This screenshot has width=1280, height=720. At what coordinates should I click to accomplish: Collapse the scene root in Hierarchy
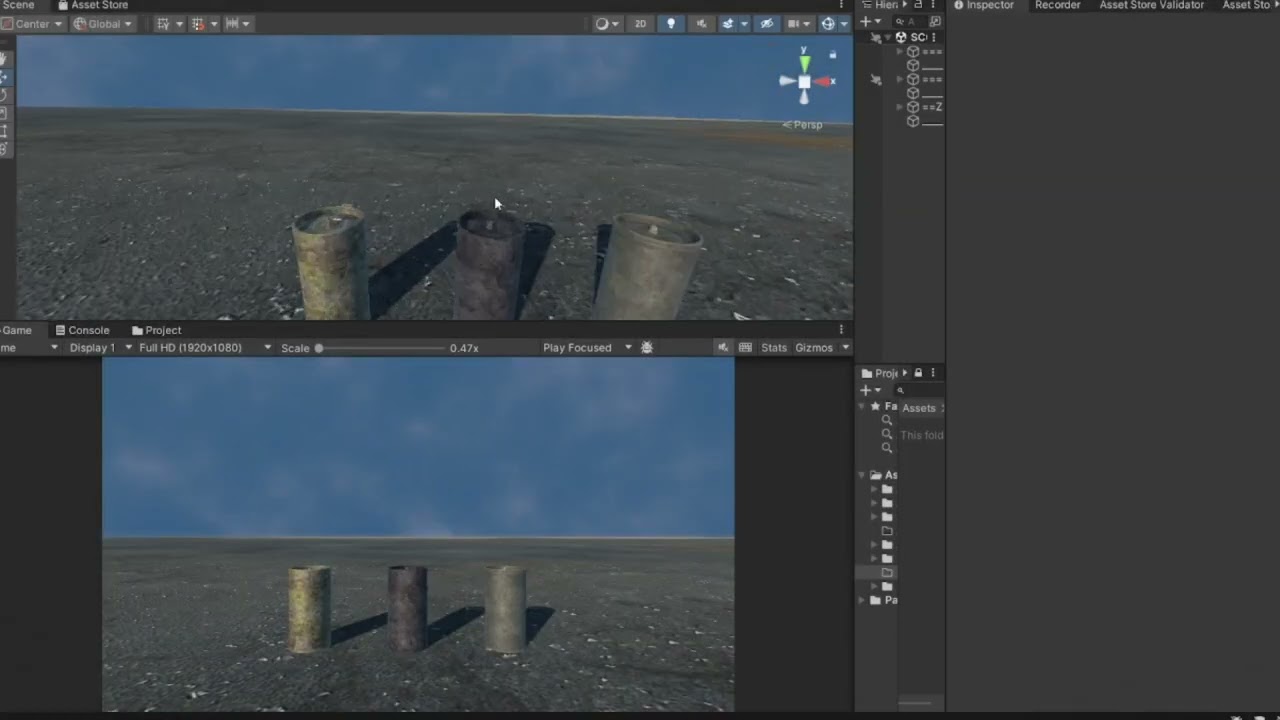coord(887,38)
